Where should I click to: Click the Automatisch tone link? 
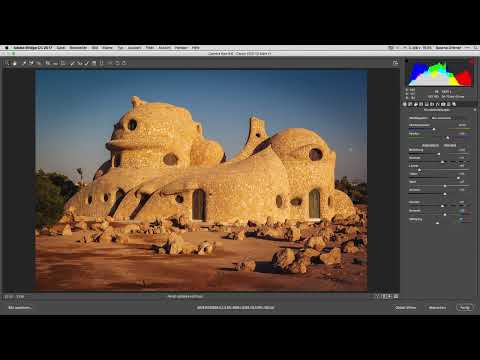[430, 145]
